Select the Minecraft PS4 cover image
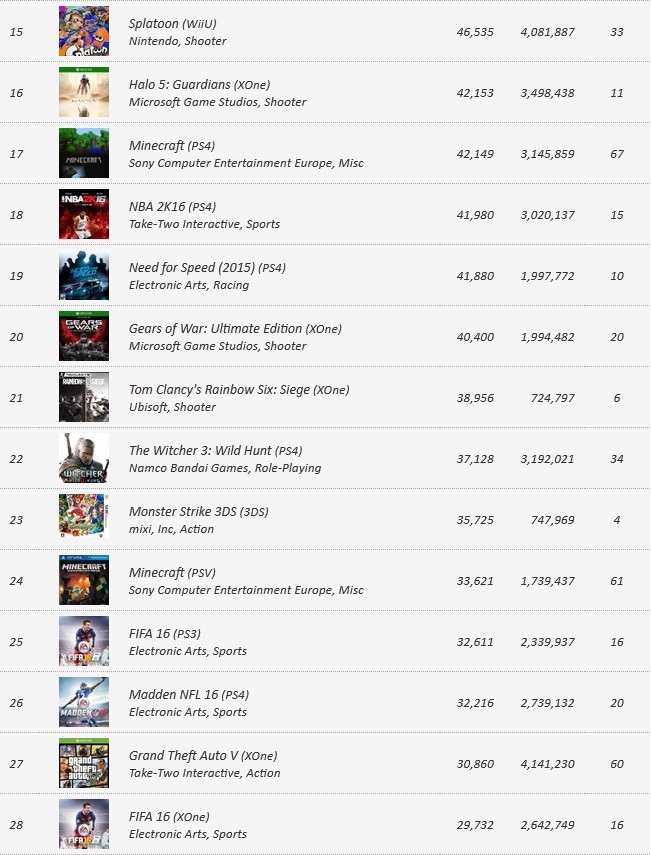 tap(84, 153)
